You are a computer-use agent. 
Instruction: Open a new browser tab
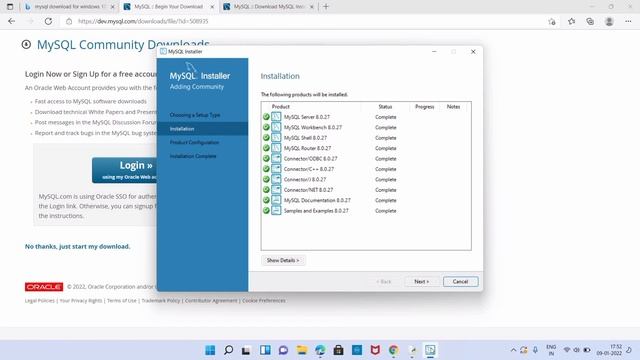tap(326, 7)
